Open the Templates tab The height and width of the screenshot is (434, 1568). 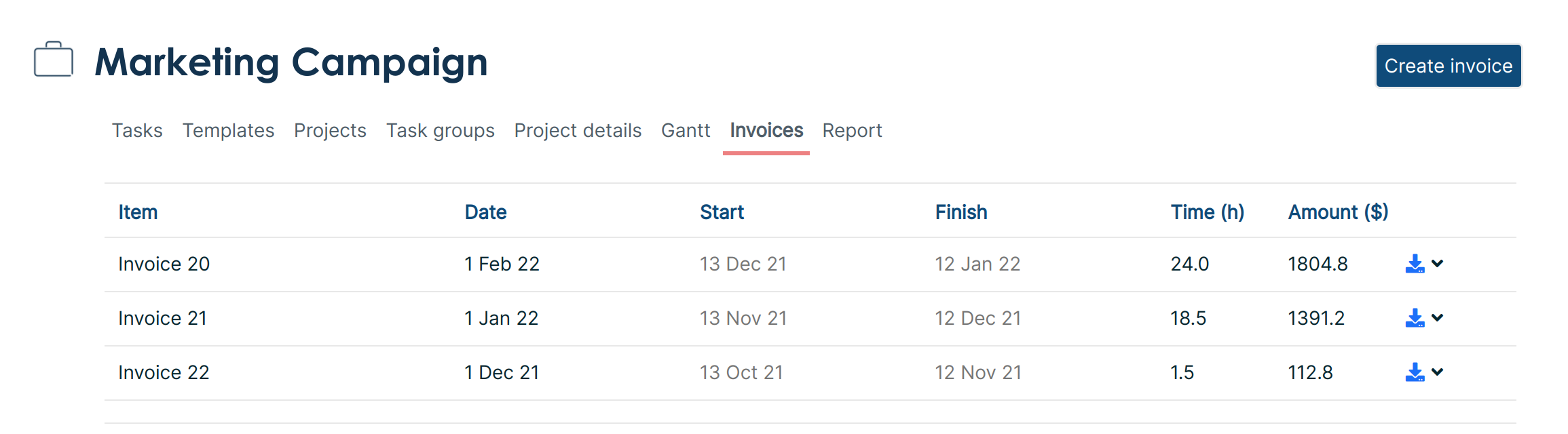coord(228,130)
